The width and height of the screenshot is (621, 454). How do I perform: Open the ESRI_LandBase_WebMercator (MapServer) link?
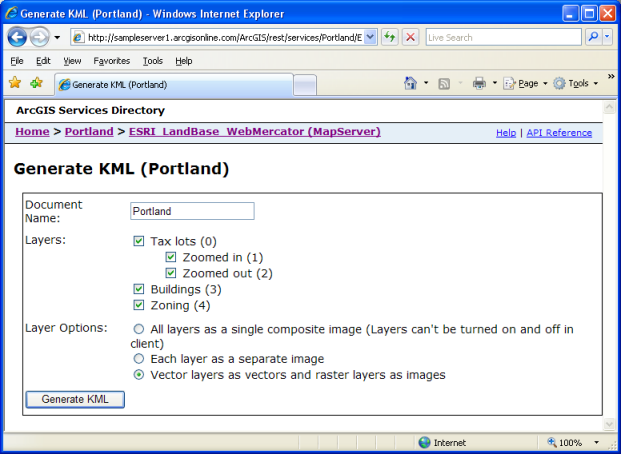click(x=255, y=132)
